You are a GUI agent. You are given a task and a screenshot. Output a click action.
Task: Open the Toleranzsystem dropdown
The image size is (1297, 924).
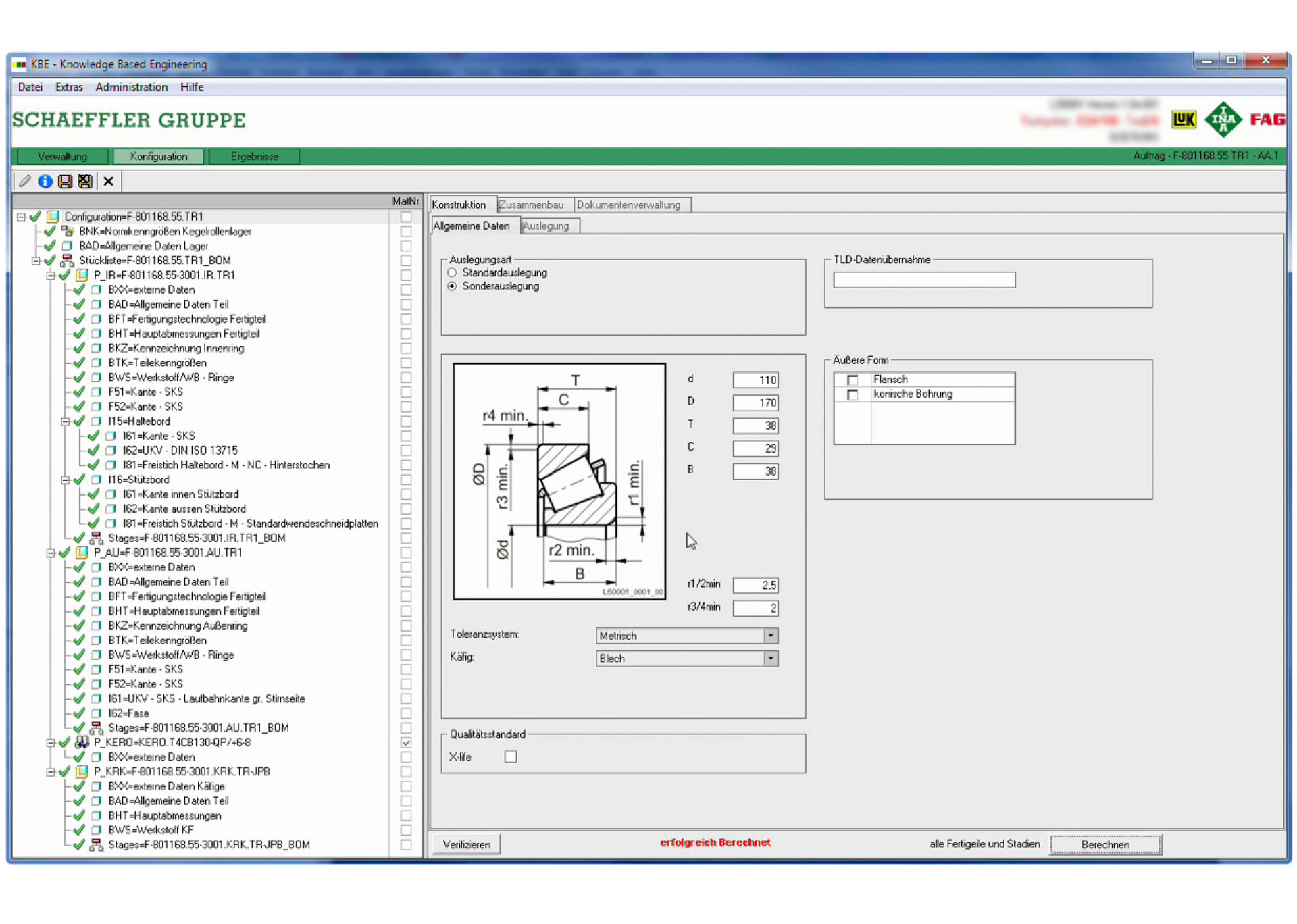tap(771, 636)
